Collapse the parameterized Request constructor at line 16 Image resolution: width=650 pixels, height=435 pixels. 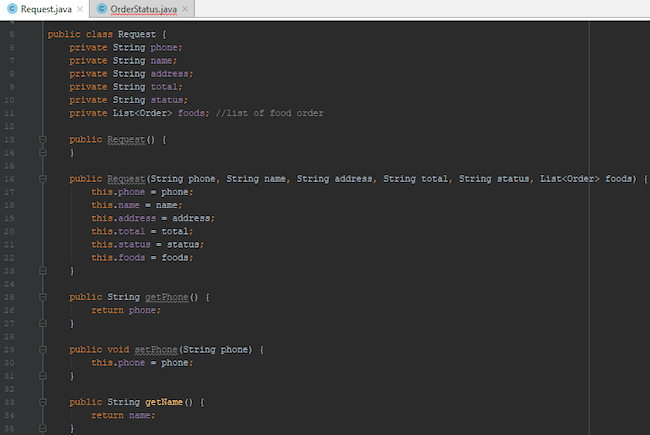(43, 179)
